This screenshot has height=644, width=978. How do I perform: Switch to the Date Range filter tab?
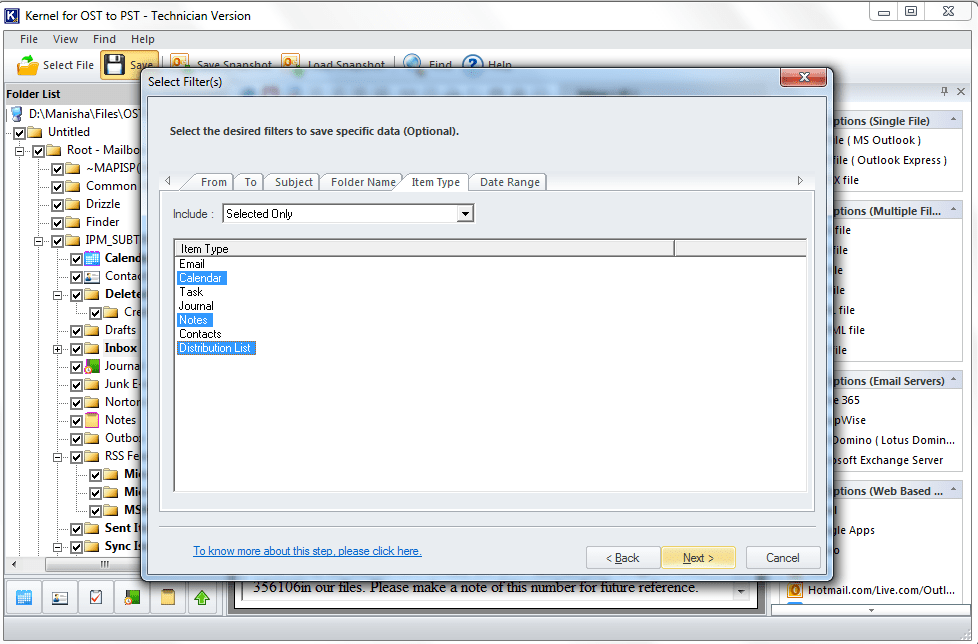510,182
